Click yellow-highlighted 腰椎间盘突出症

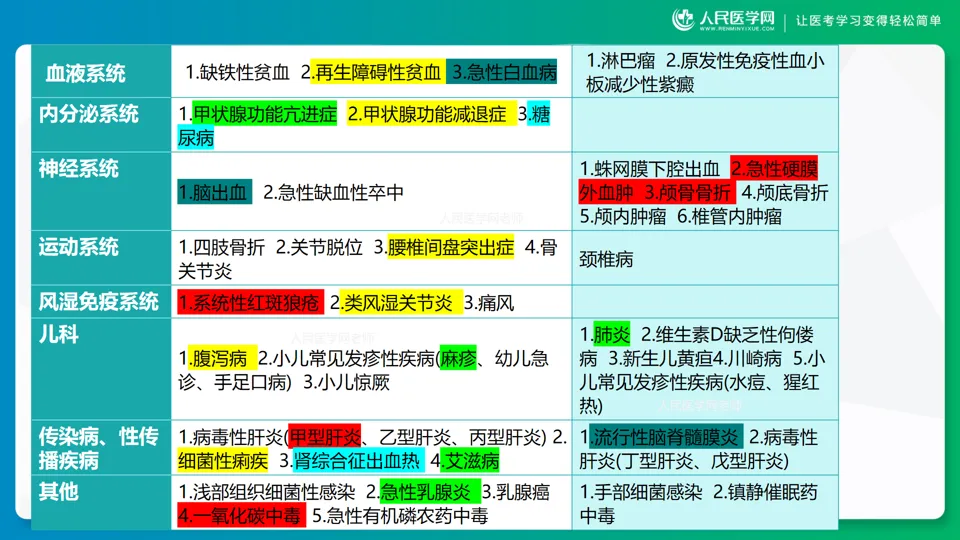(451, 247)
